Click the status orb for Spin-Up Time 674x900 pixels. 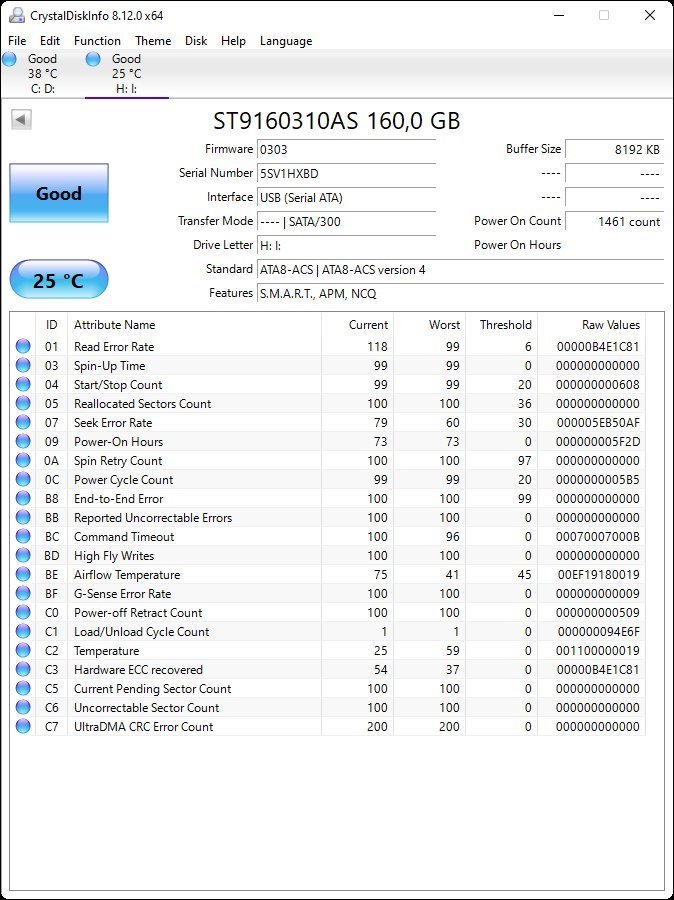coord(23,365)
